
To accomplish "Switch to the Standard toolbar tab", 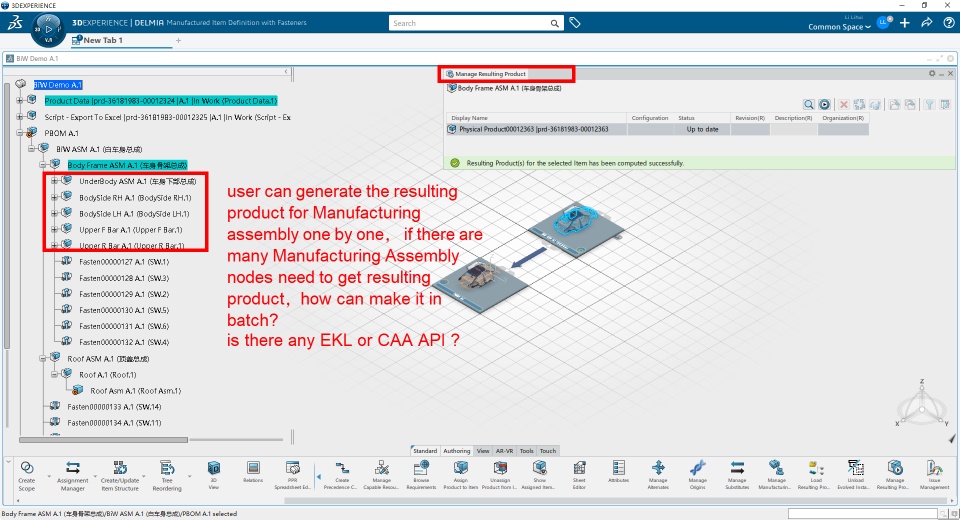I will pyautogui.click(x=425, y=451).
